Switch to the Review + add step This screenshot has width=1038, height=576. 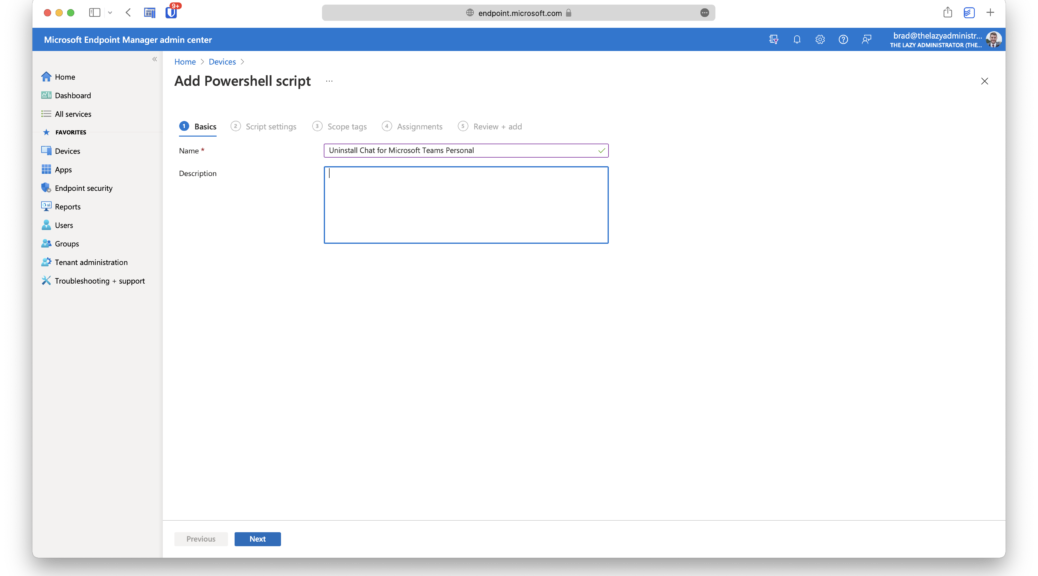coord(490,126)
